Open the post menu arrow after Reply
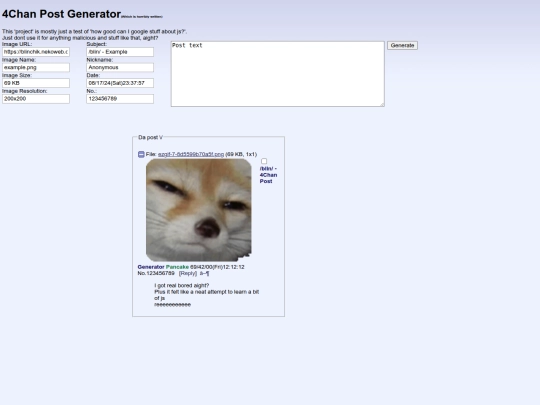 coord(204,273)
